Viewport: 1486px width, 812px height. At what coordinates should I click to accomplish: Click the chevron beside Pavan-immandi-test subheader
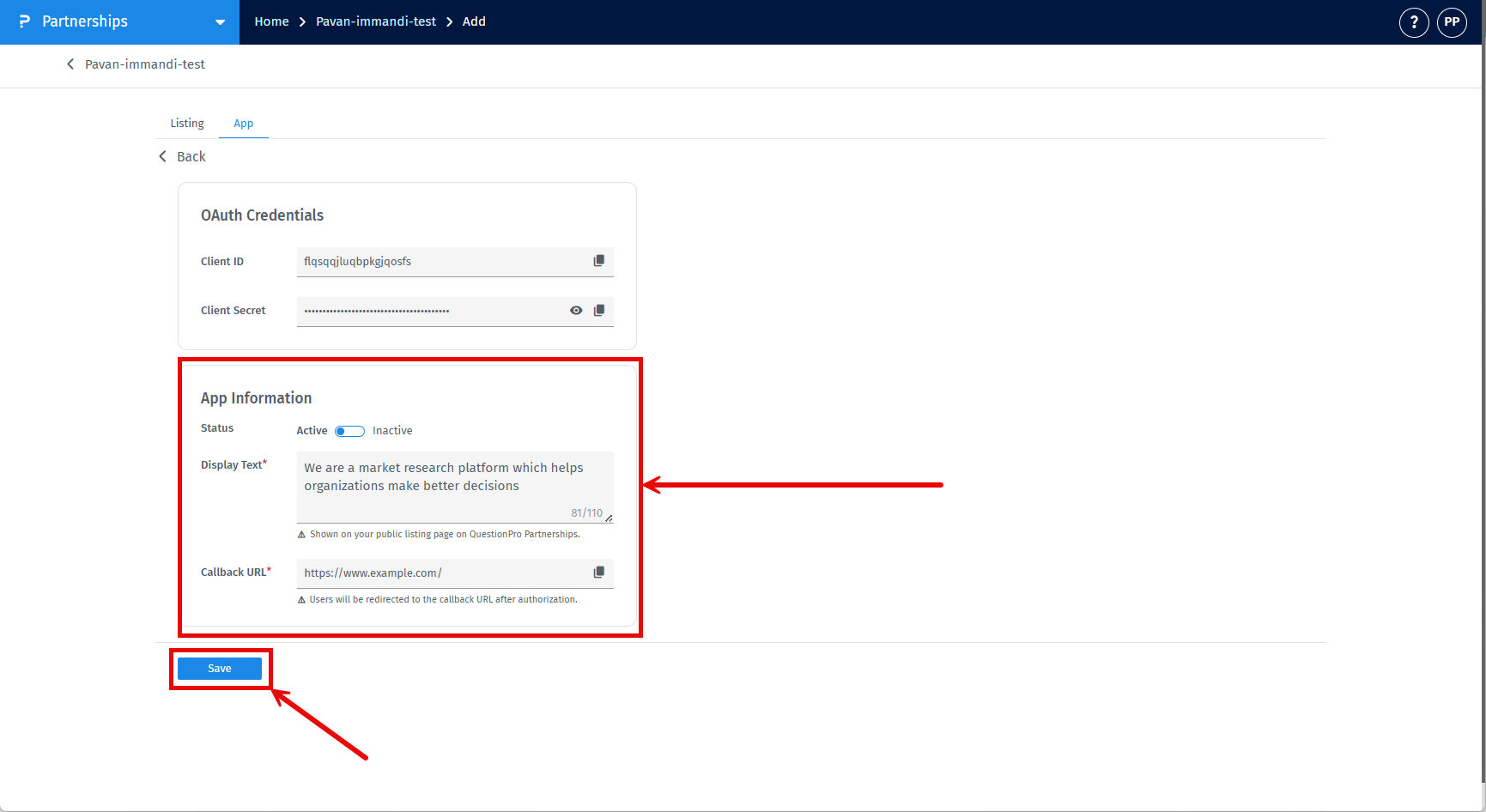point(70,64)
